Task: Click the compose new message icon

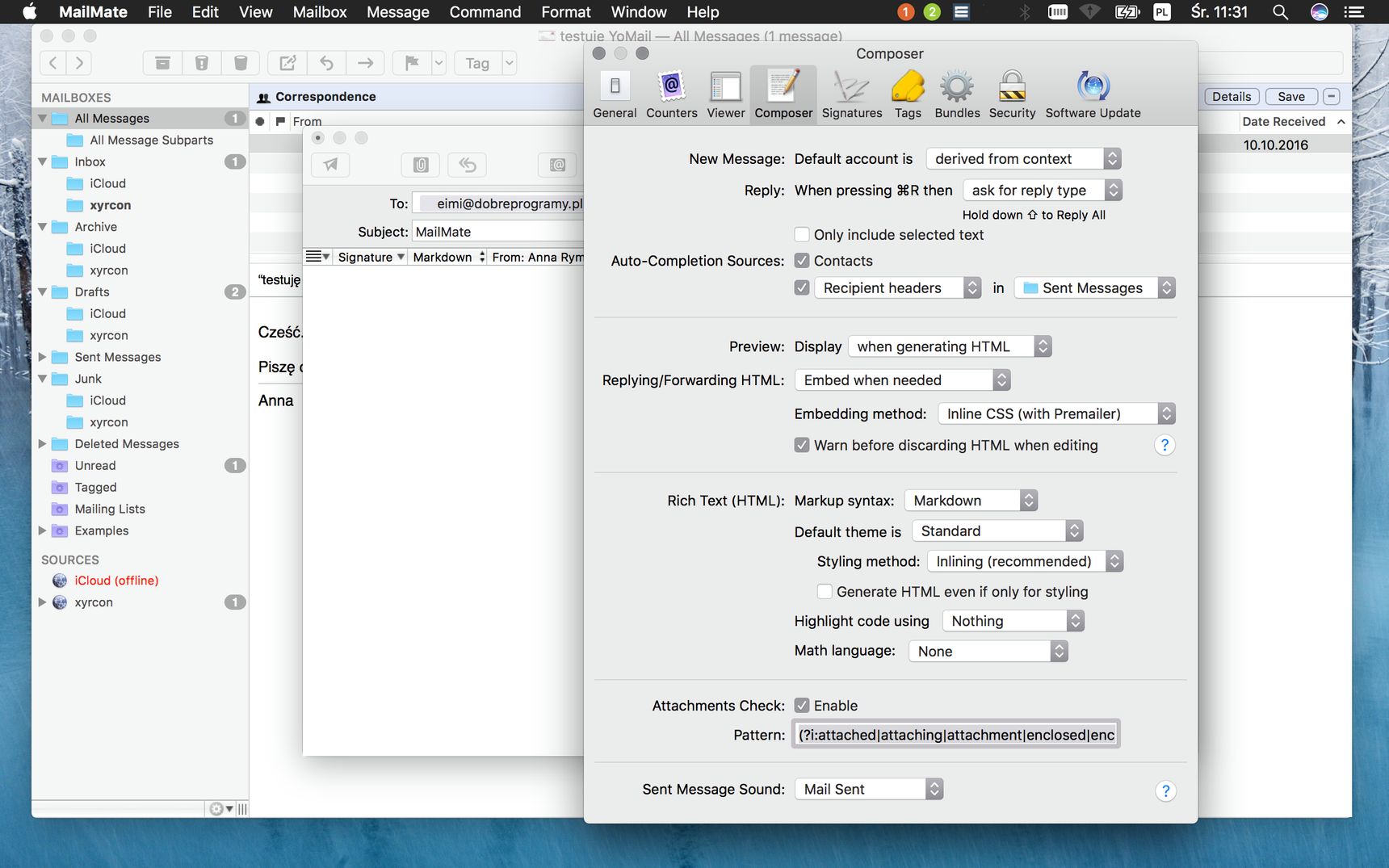Action: [x=287, y=63]
